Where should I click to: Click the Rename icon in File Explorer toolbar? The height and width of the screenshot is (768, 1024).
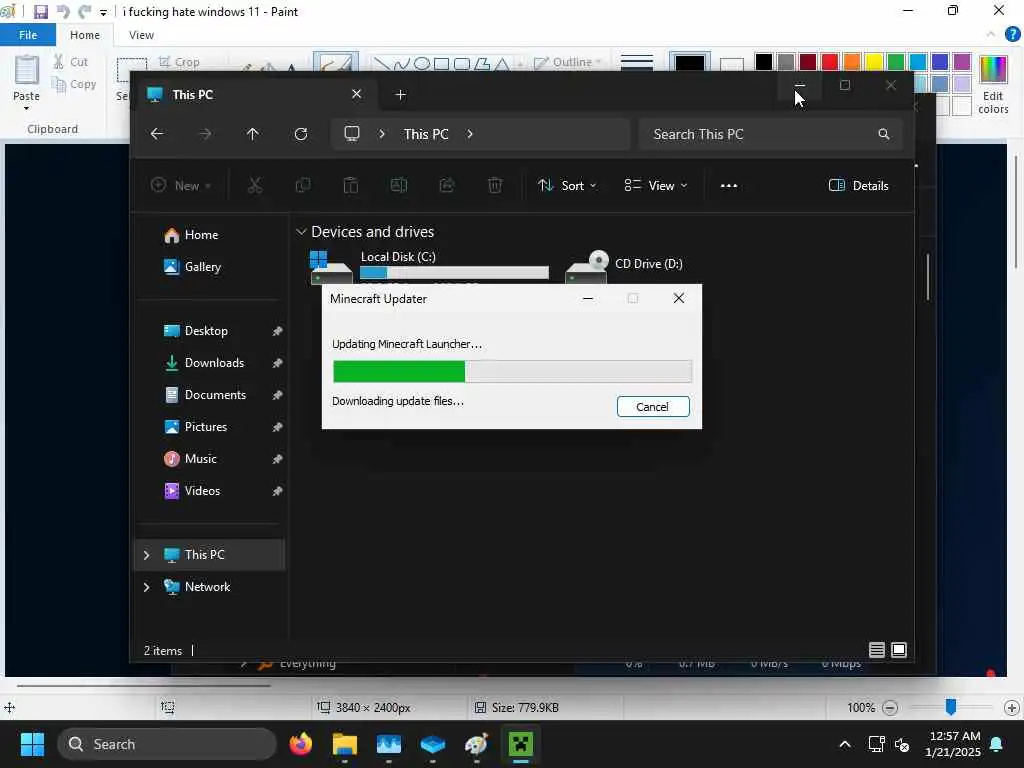click(399, 186)
